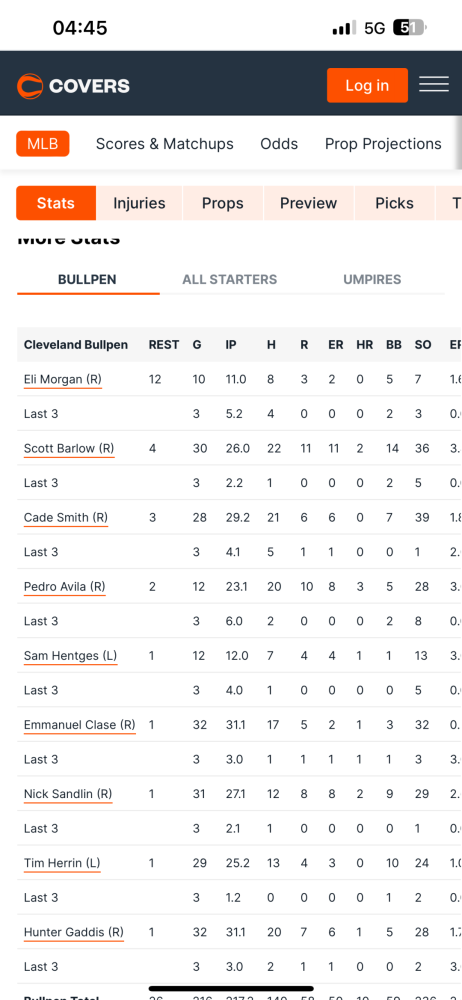Select the UMPIRES tab

pos(372,279)
